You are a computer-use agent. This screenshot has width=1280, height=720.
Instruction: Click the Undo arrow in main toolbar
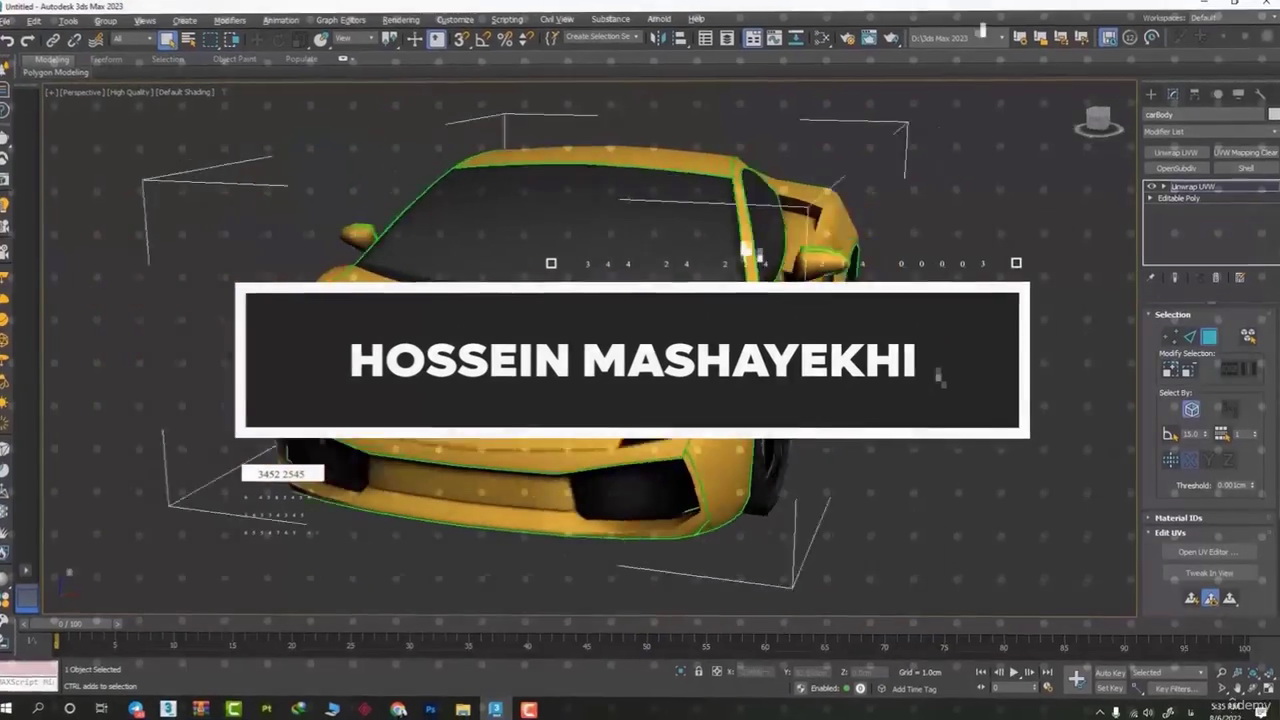click(x=8, y=40)
